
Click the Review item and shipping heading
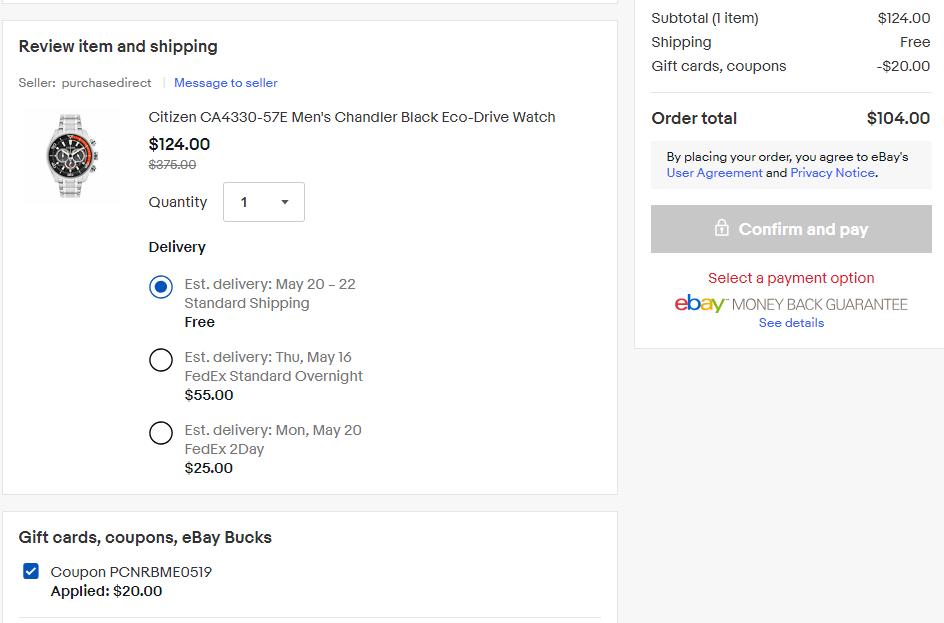[118, 46]
